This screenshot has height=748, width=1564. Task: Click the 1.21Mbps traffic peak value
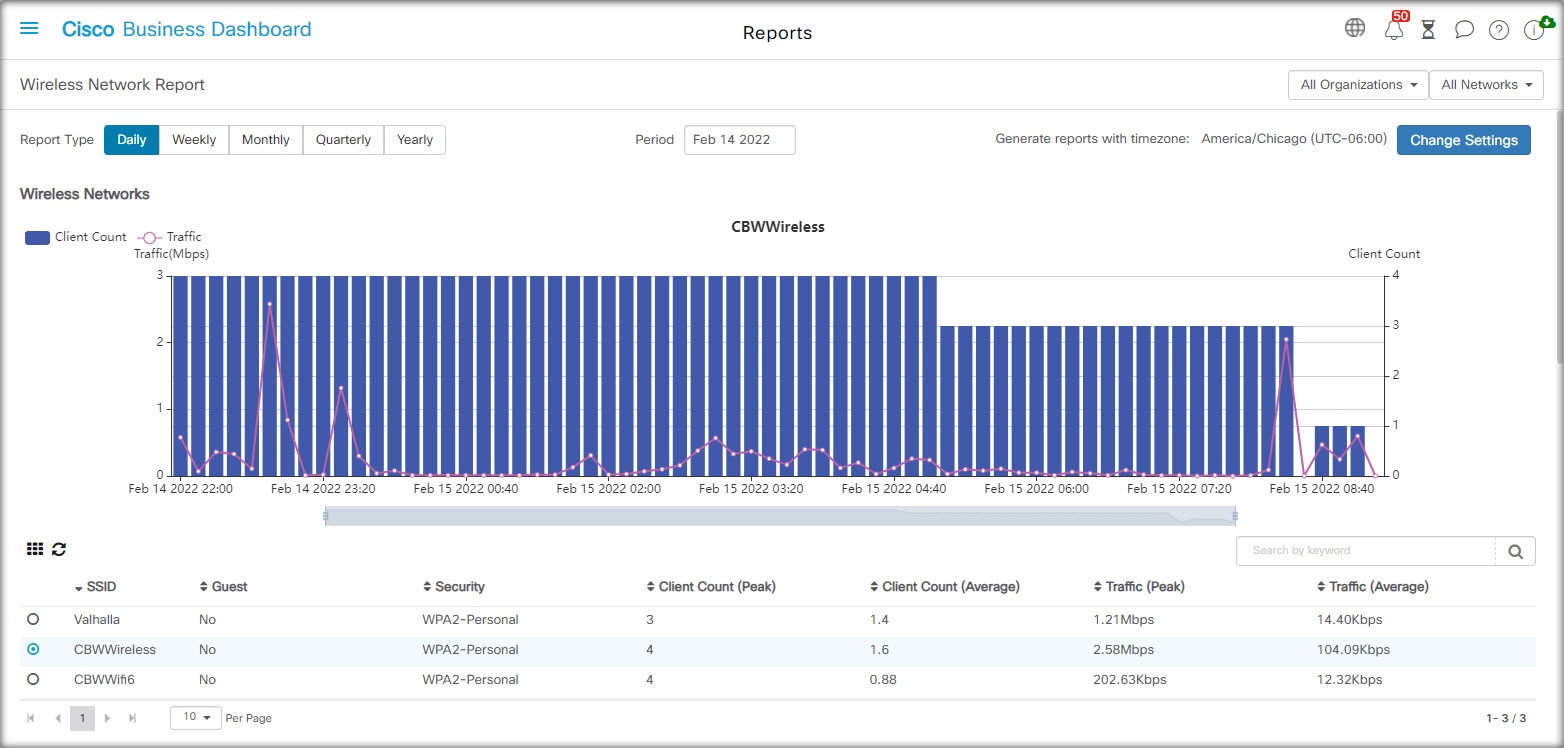click(x=1124, y=619)
